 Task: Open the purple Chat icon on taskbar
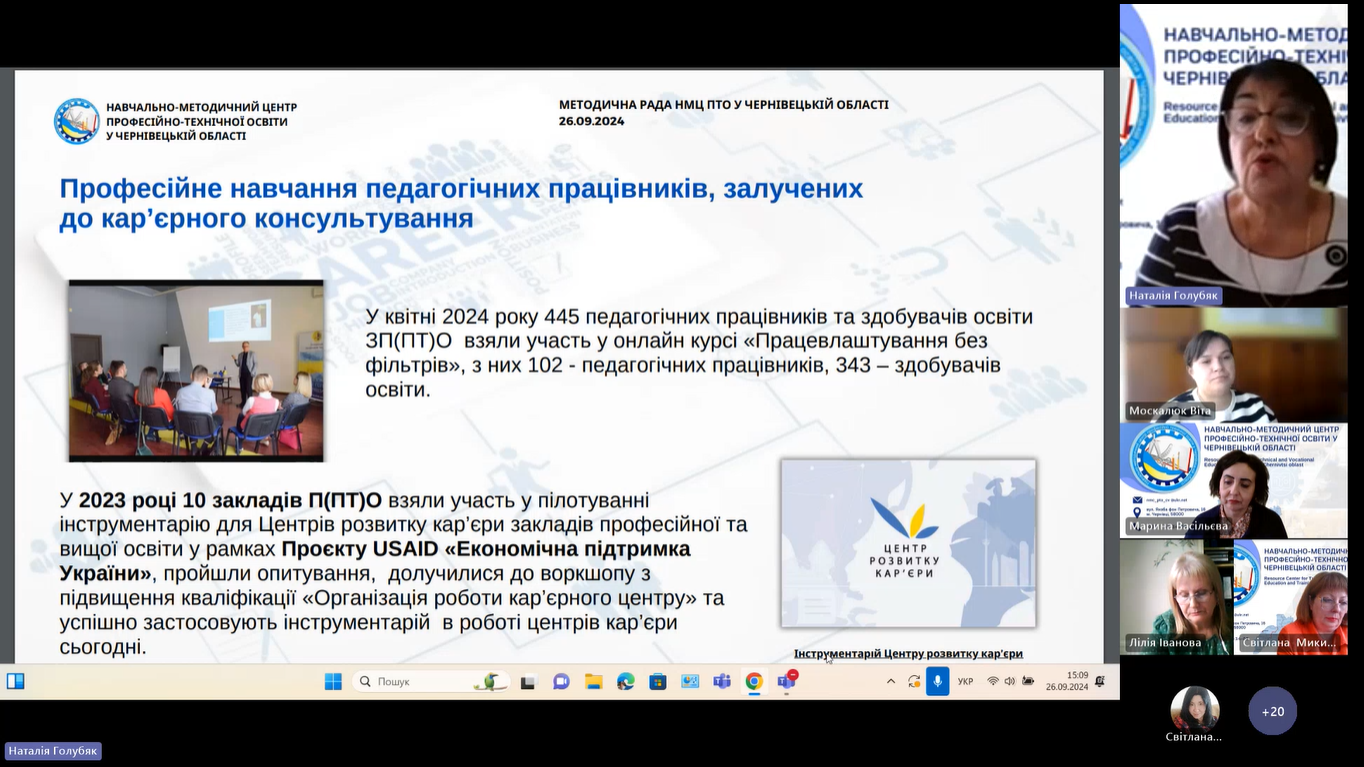[x=561, y=682]
